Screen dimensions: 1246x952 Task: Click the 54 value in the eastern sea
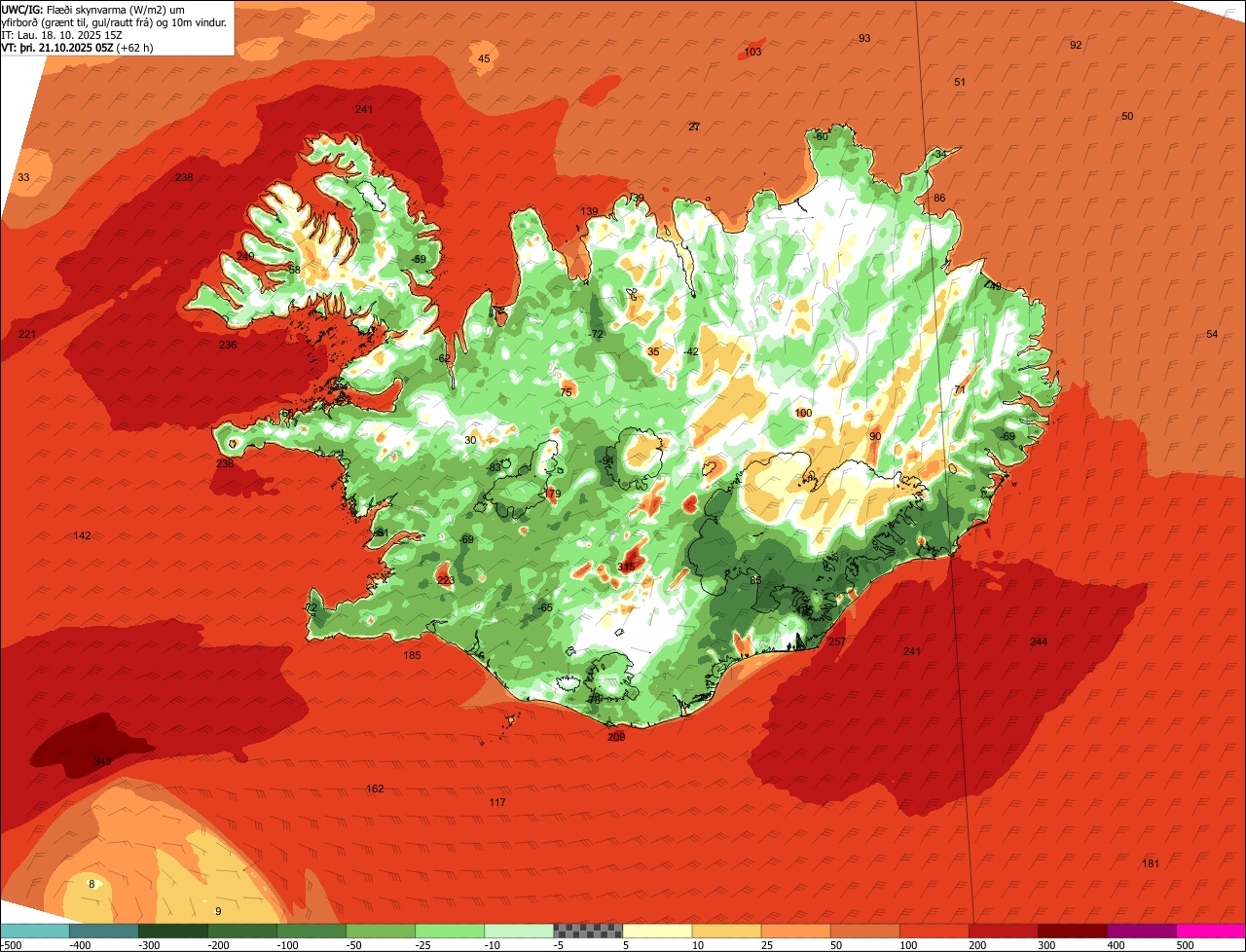[x=1212, y=334]
